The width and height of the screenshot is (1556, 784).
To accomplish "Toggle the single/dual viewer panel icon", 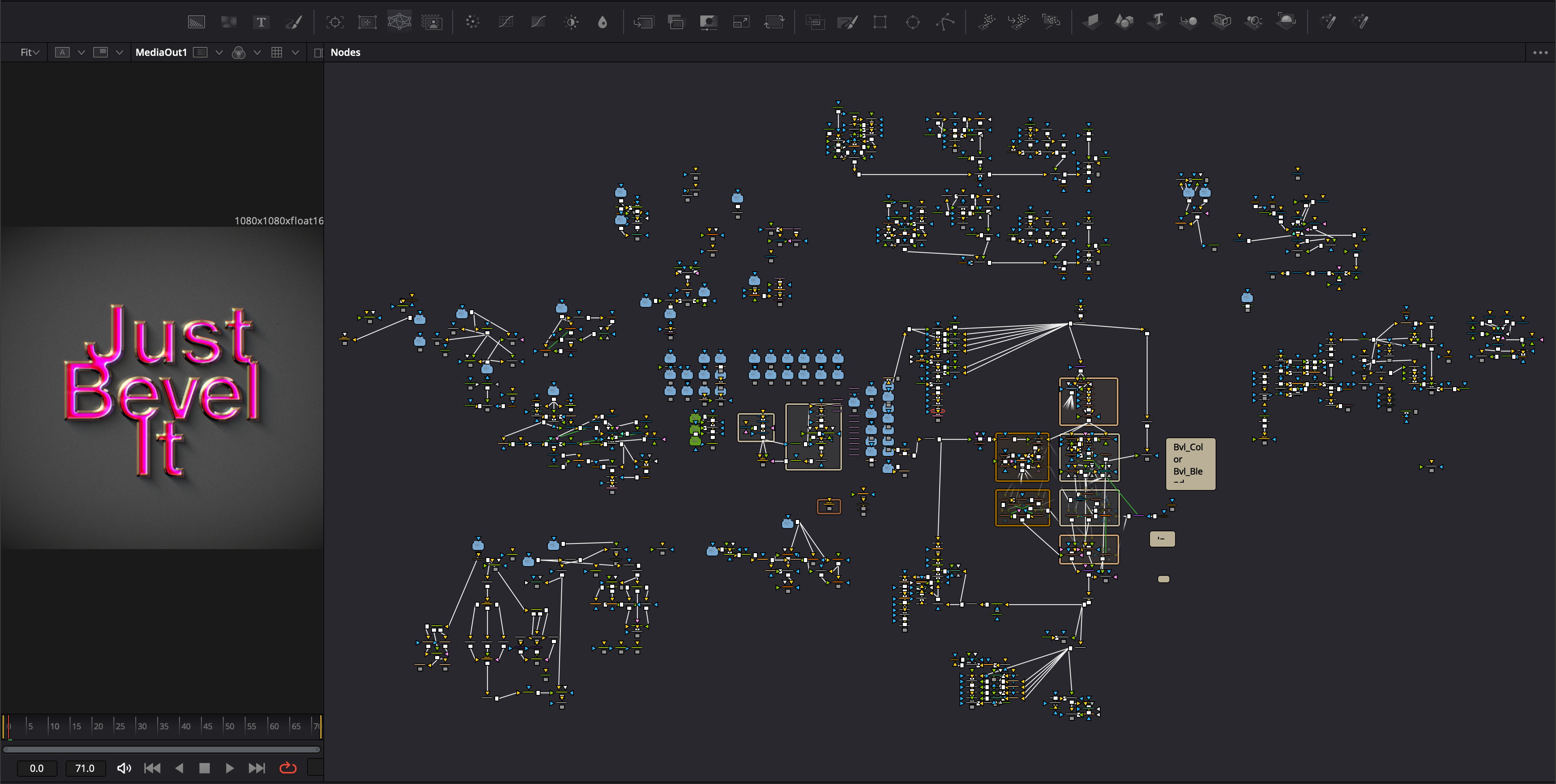I will coord(318,53).
